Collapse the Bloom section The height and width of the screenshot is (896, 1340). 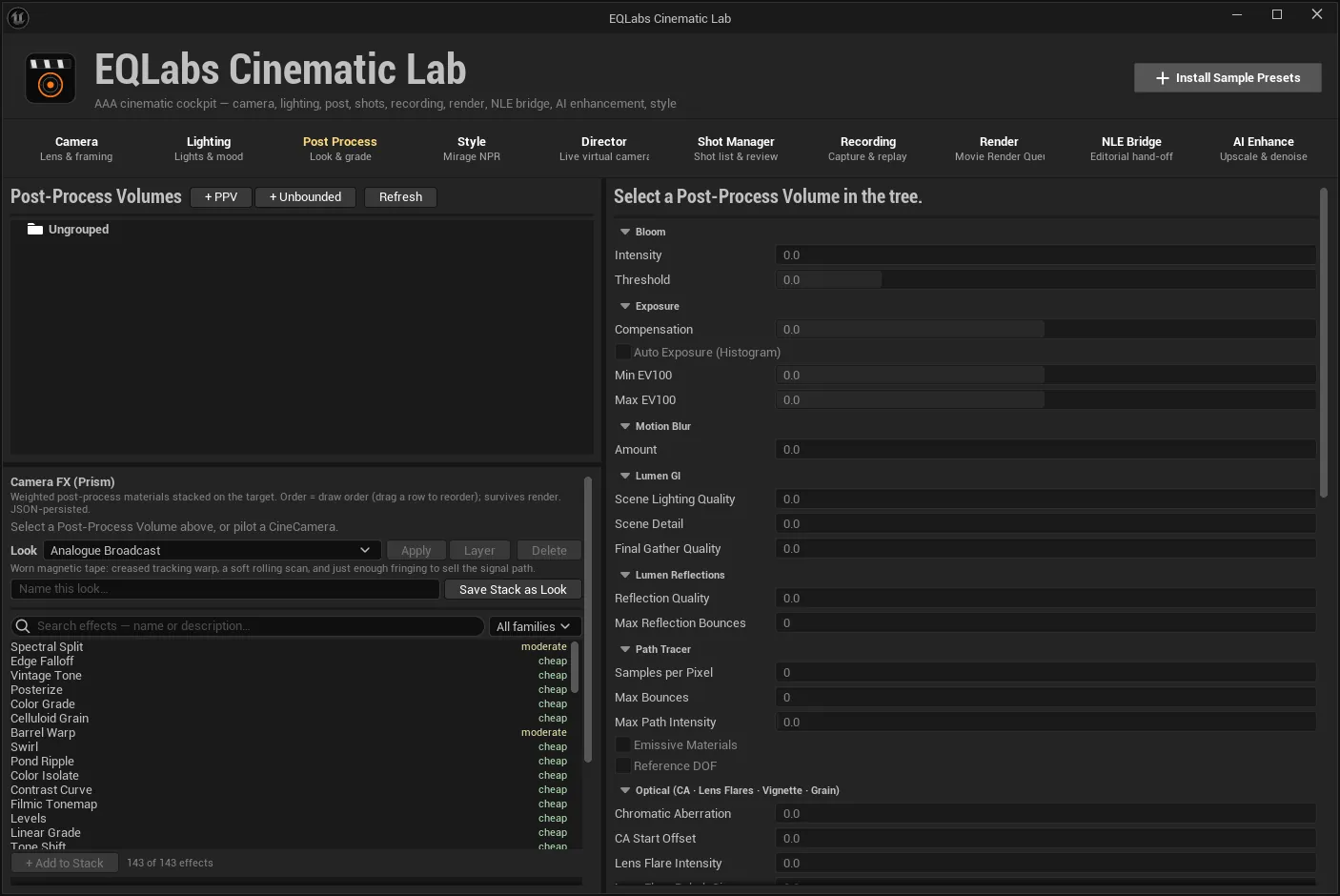tap(625, 232)
